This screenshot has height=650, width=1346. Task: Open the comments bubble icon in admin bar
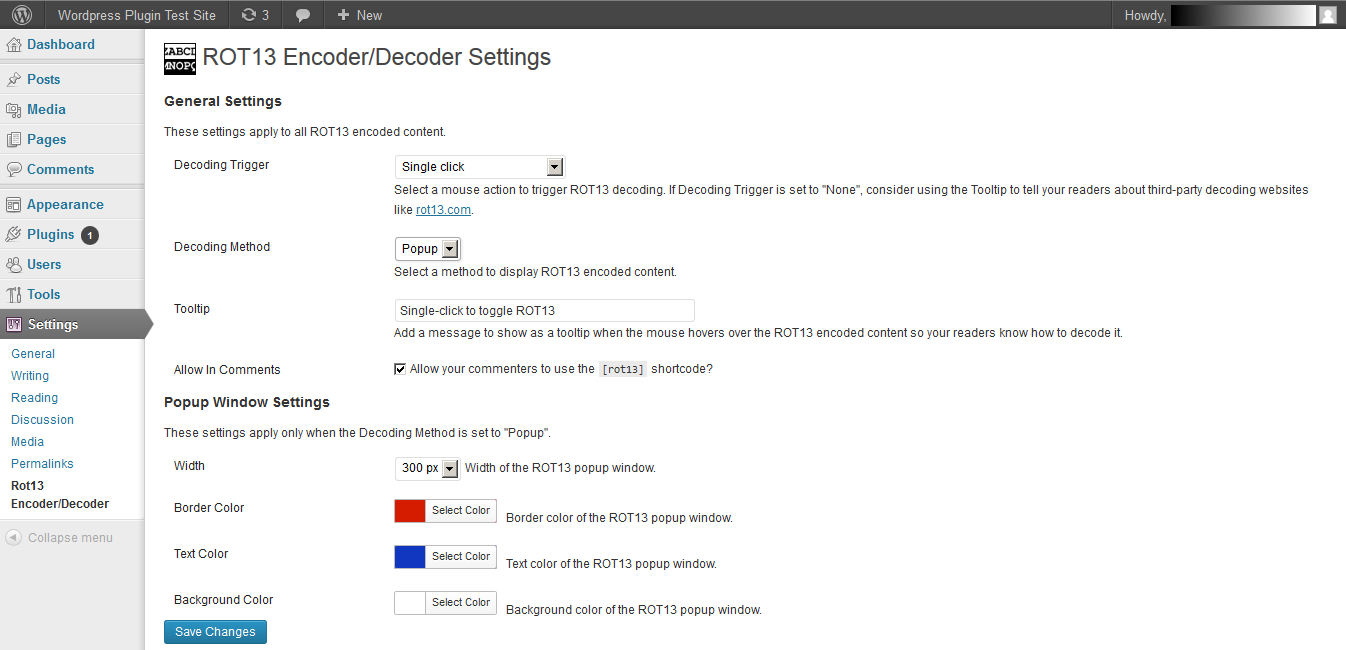[x=303, y=15]
